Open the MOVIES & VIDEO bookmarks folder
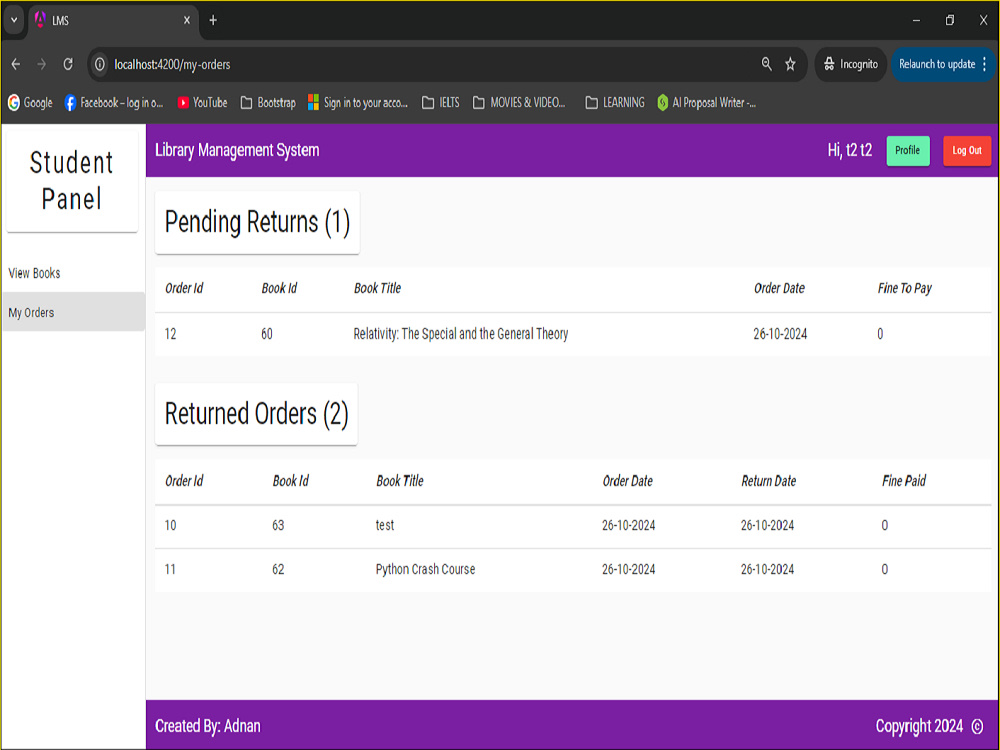1000x750 pixels. [519, 103]
